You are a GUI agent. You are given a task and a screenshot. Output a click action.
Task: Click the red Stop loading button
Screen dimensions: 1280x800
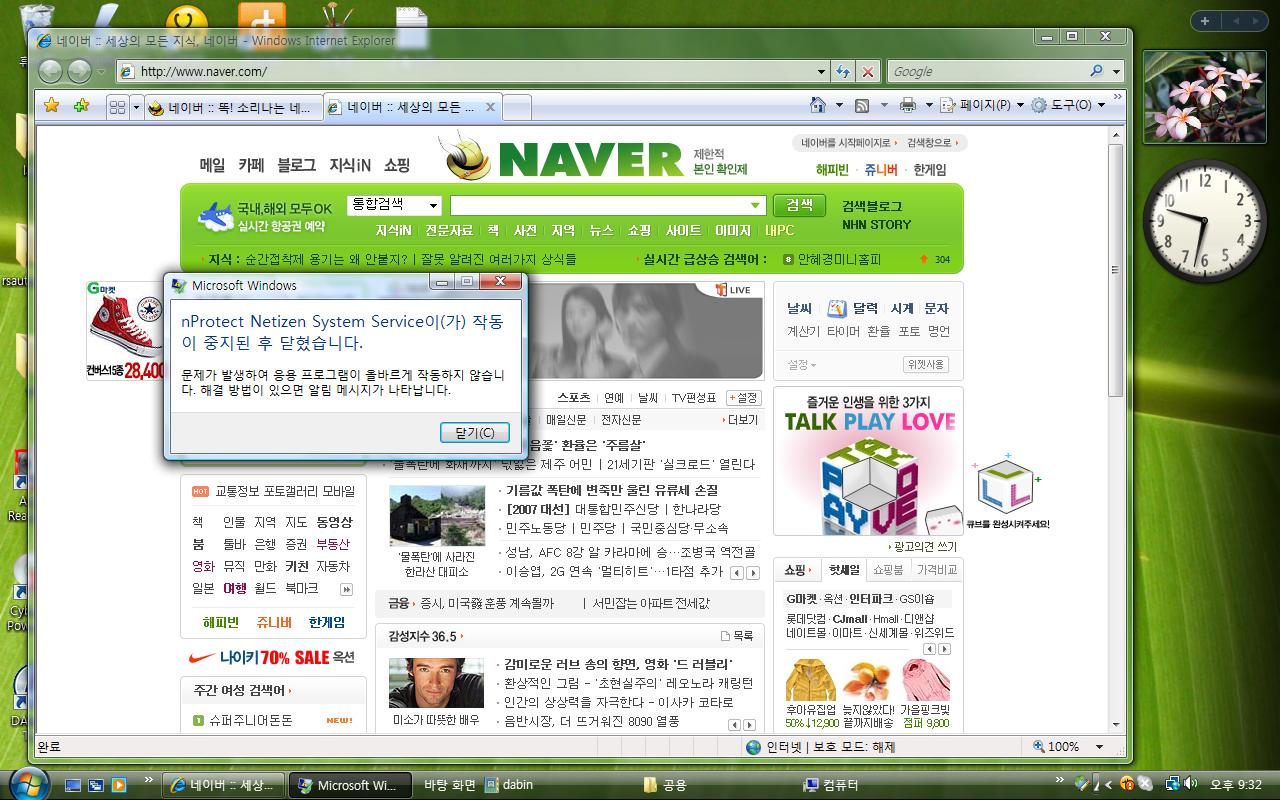(x=867, y=71)
